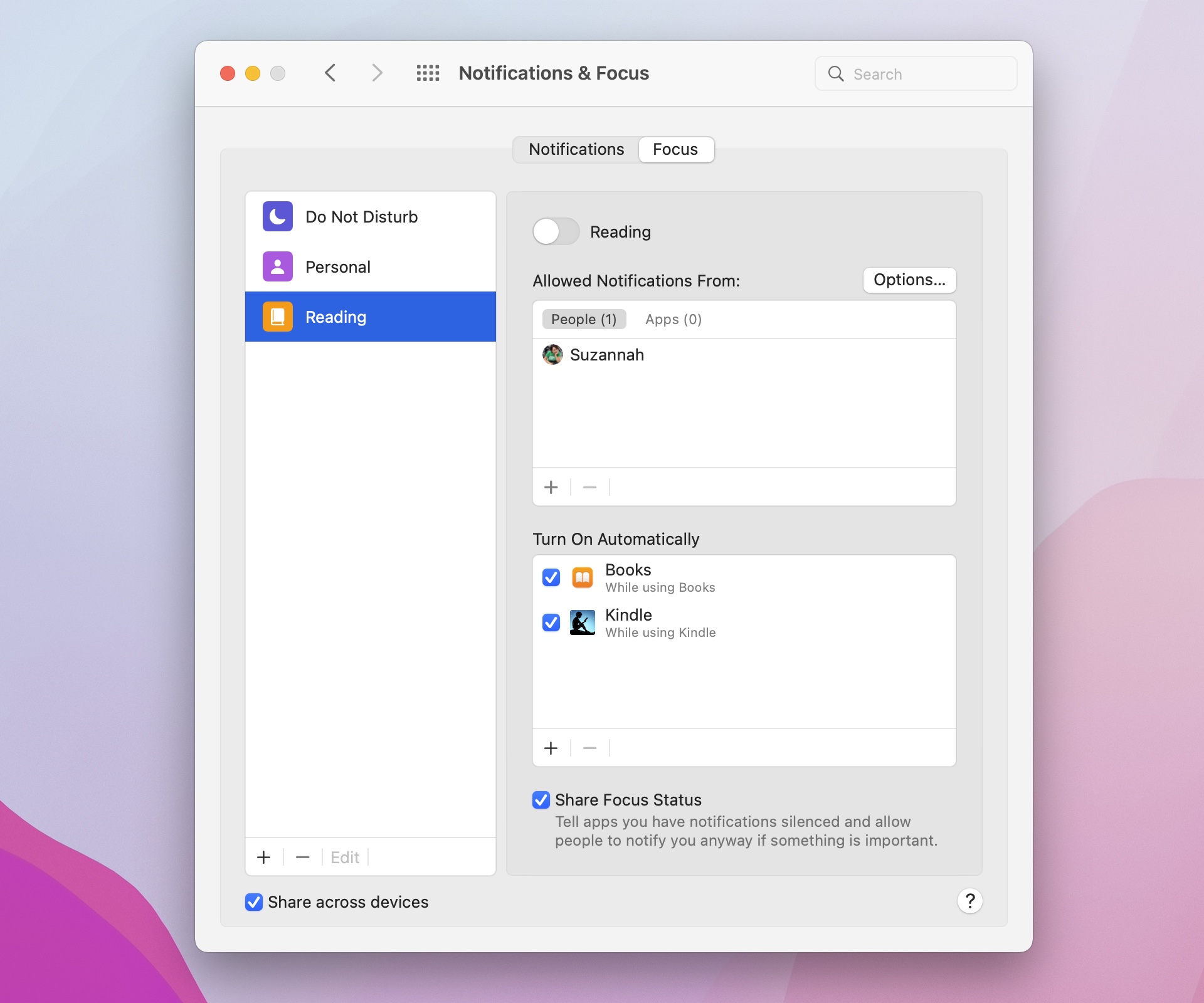This screenshot has height=1003, width=1204.
Task: Go back with the left chevron
Action: pos(330,73)
